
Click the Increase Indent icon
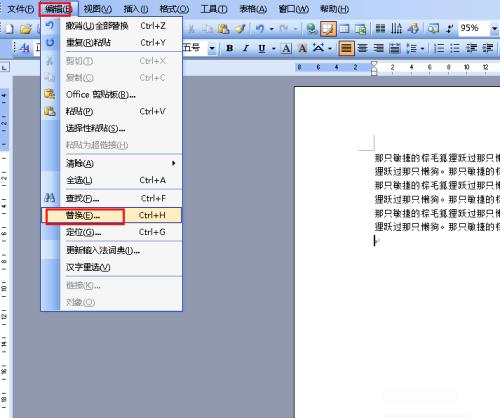click(x=488, y=49)
